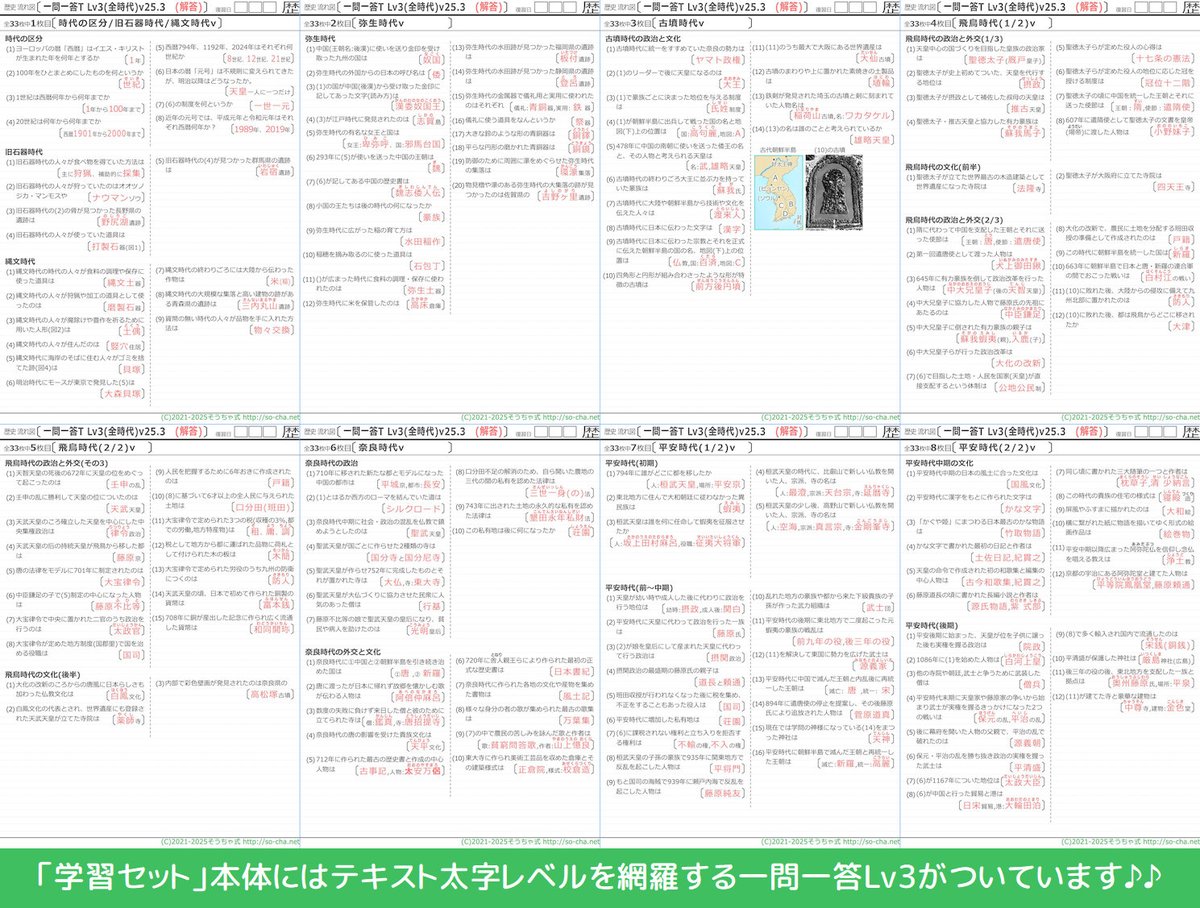Click the 飛鳥時代の政治と外交(1/3) heading

pos(955,39)
